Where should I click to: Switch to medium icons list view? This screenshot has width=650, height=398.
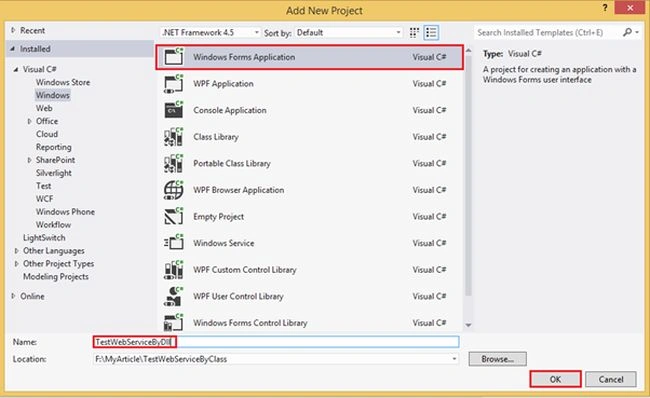point(431,32)
